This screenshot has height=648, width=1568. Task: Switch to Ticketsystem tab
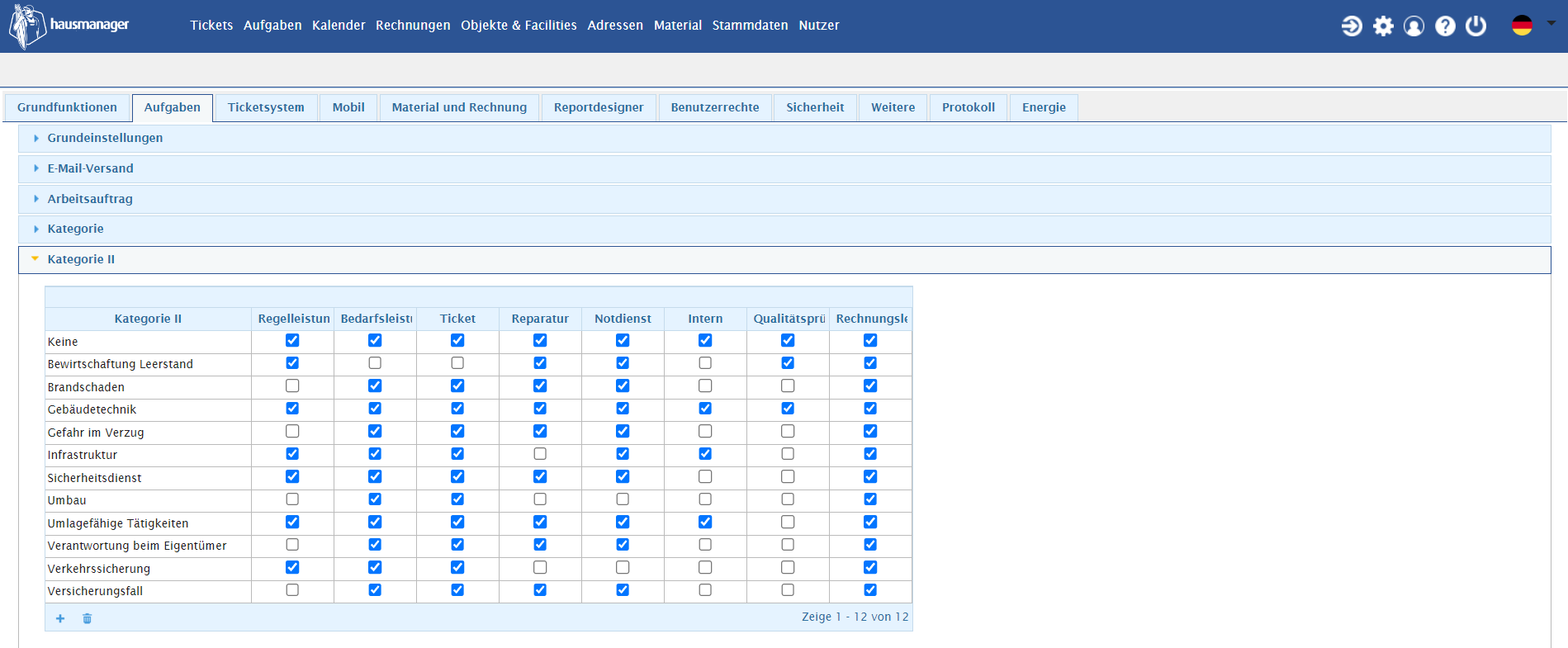pos(266,107)
